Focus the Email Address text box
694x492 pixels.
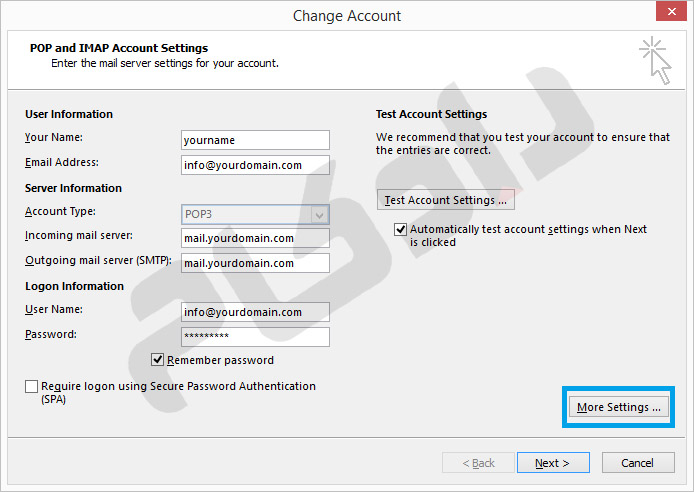click(255, 165)
